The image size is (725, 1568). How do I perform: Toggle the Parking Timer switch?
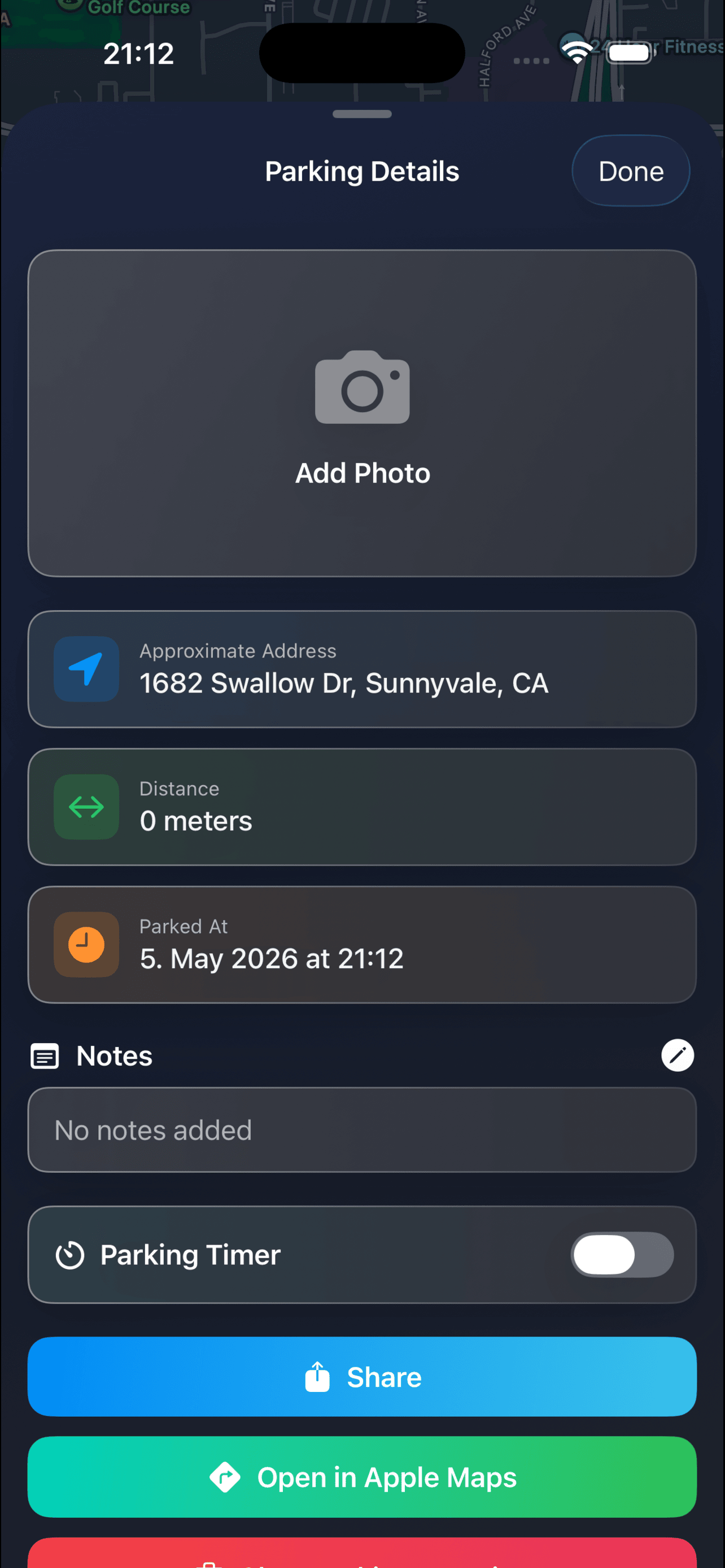point(622,1255)
